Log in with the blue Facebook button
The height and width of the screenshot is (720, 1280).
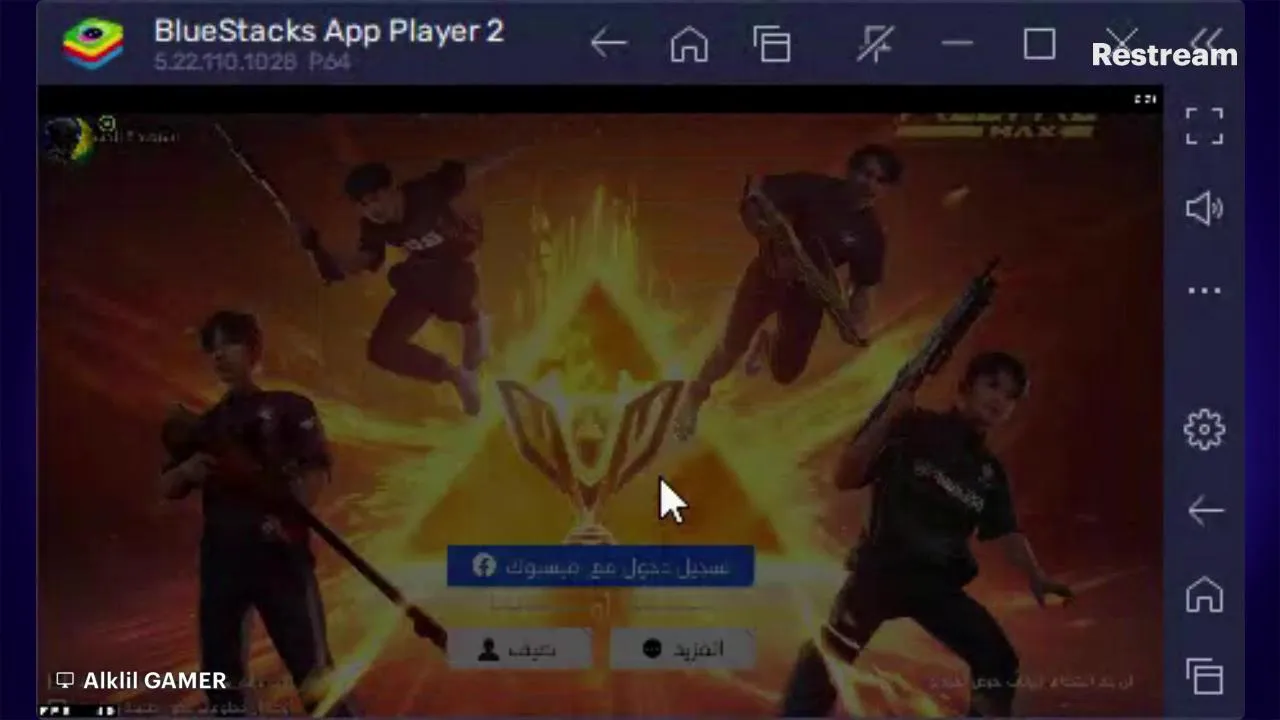(x=600, y=567)
